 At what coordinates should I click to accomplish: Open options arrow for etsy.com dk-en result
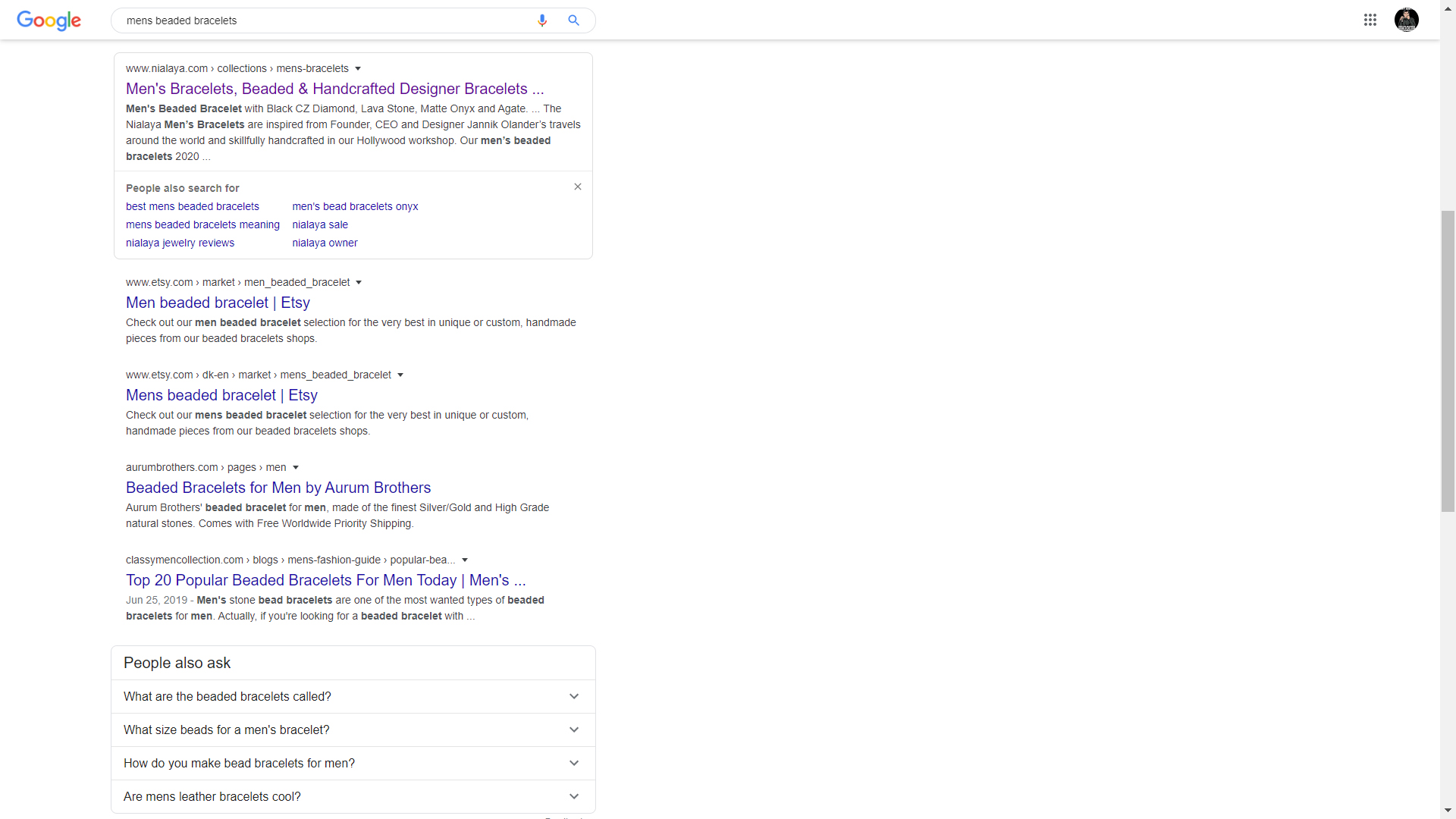point(400,375)
